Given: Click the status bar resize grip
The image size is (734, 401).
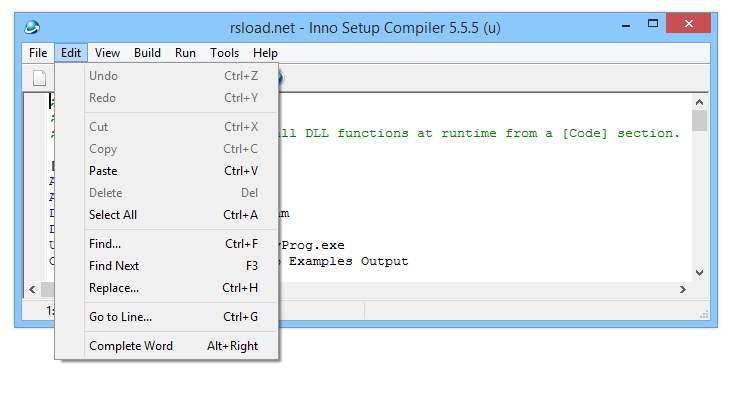Looking at the screenshot, I should [x=704, y=314].
